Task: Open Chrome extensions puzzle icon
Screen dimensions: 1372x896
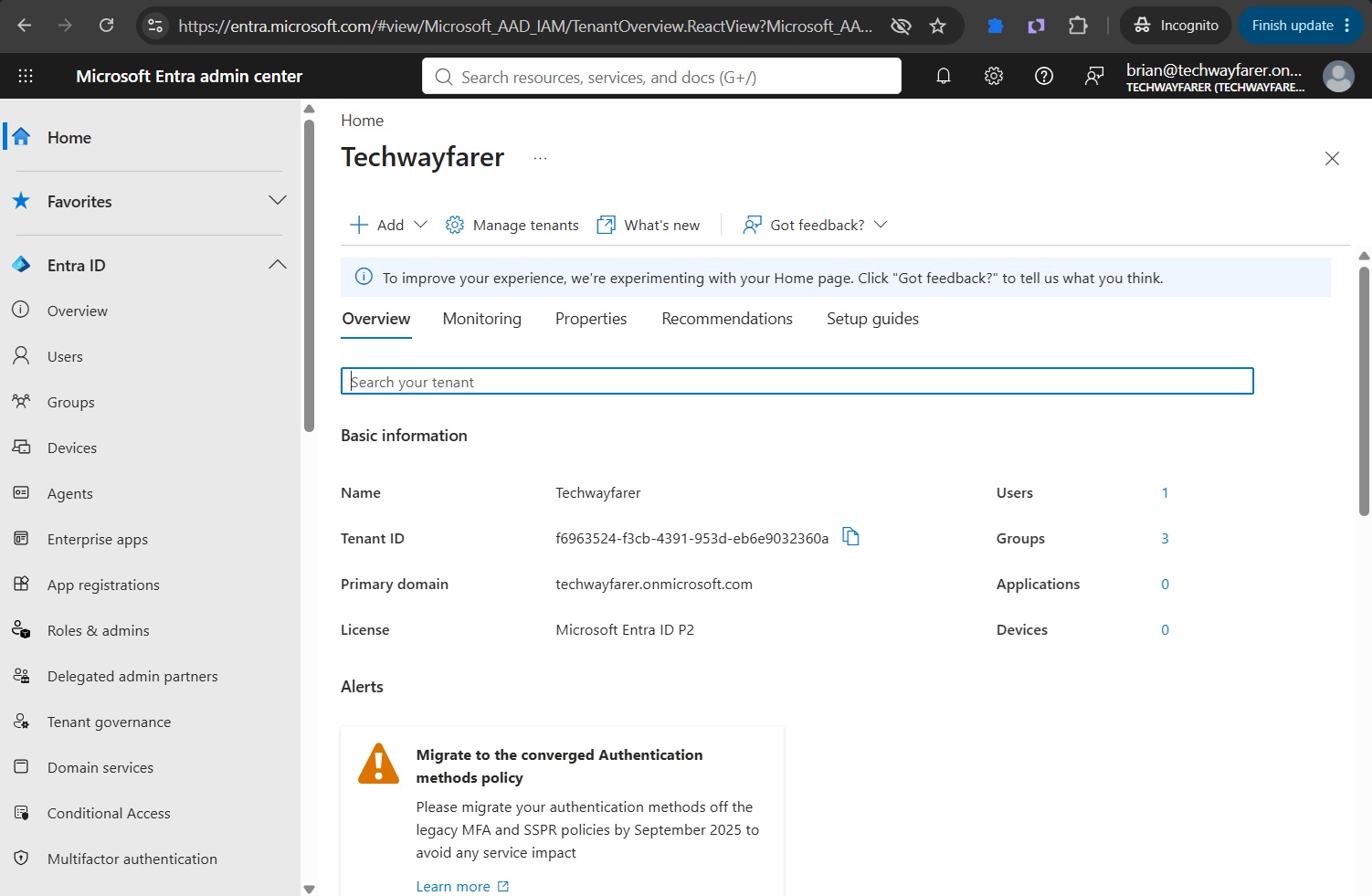Action: coord(1078,26)
